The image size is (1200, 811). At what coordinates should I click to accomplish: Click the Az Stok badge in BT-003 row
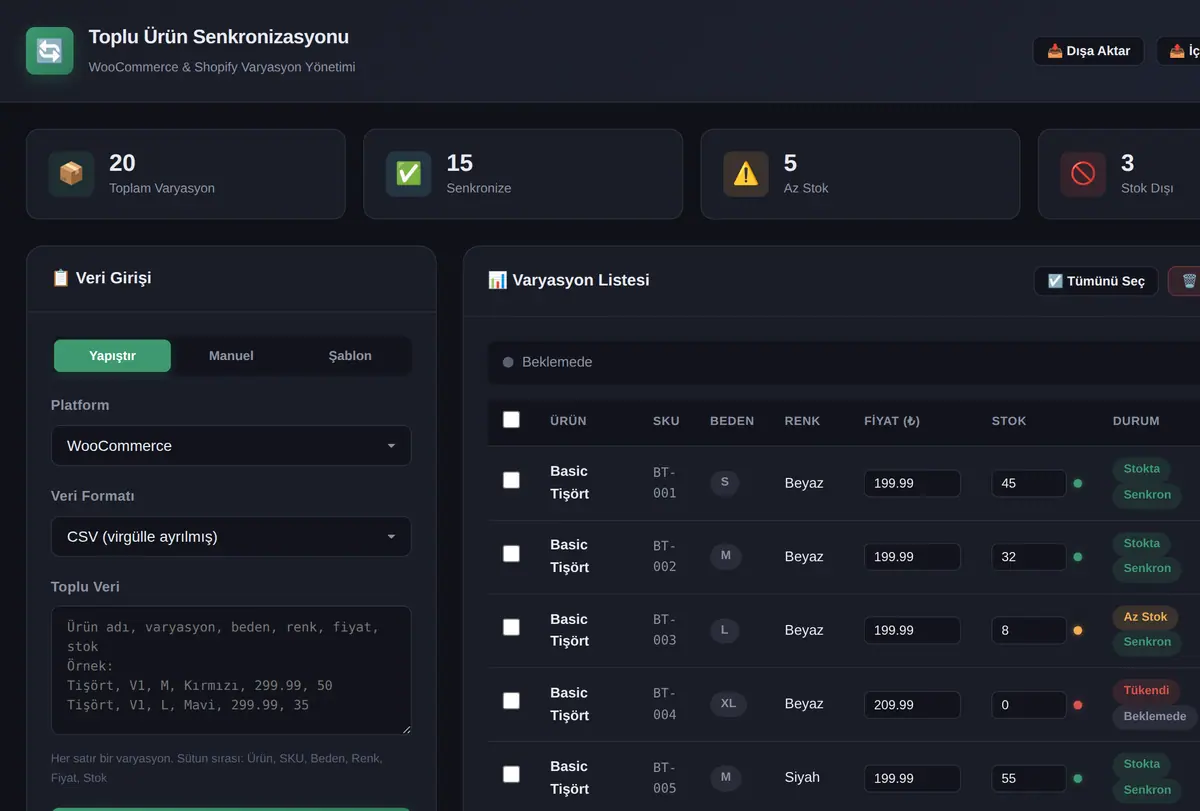tap(1145, 617)
